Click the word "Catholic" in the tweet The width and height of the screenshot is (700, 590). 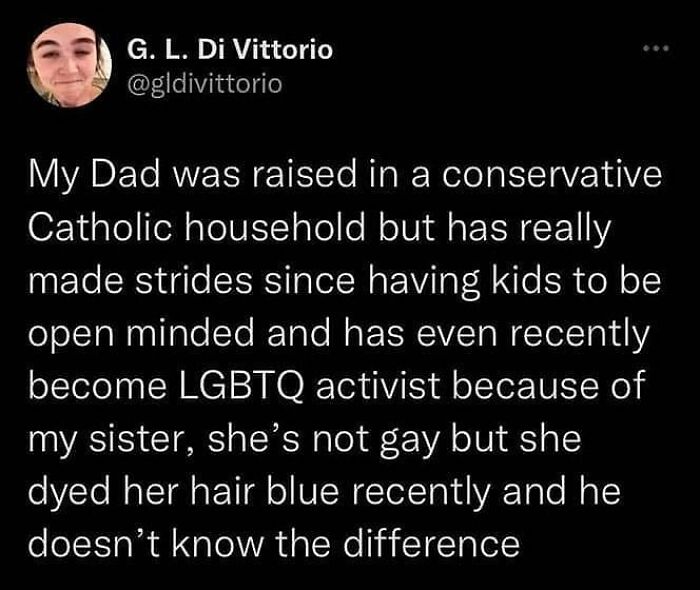[x=100, y=227]
